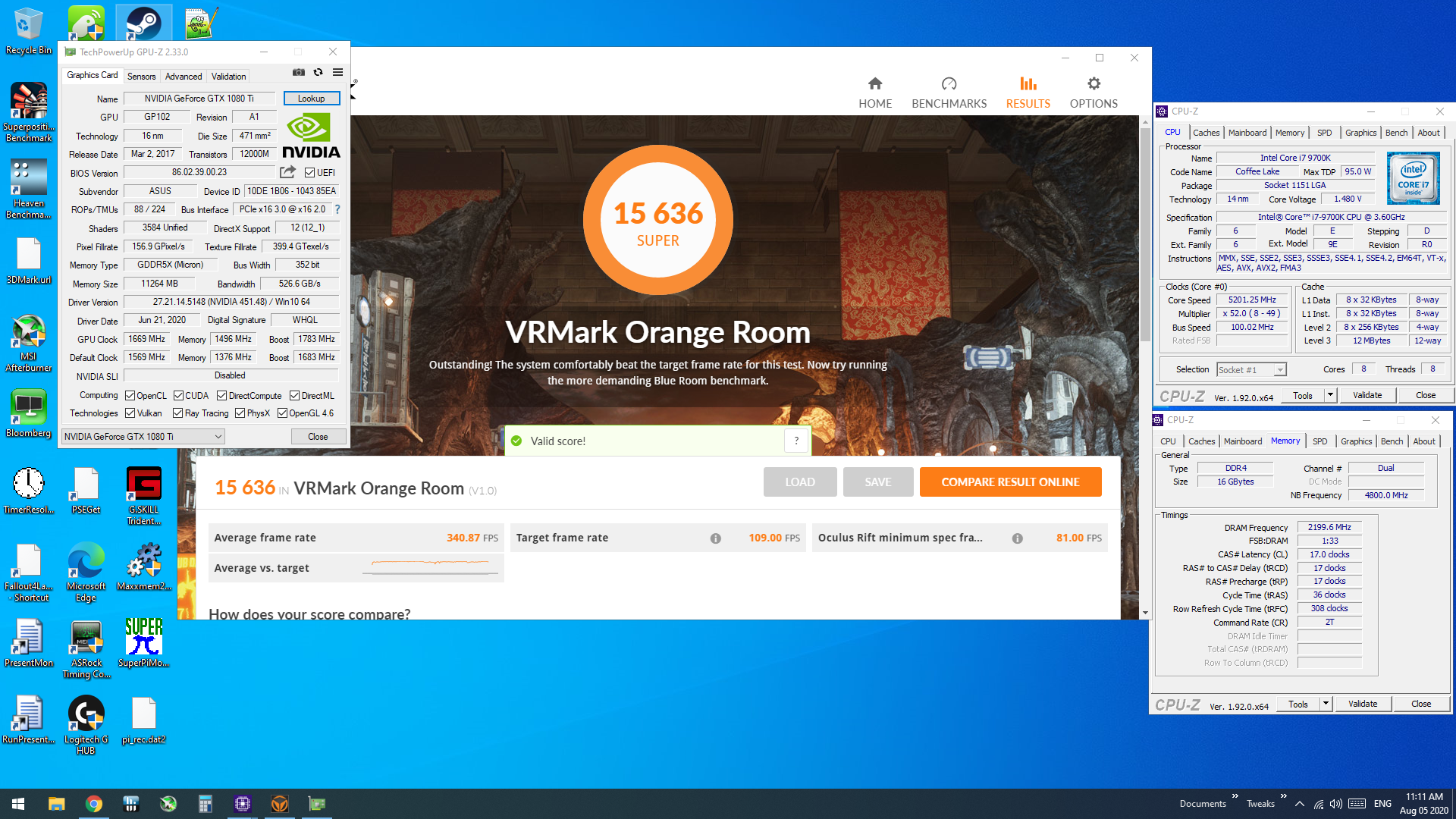Click the LOAD button in VRMark

click(800, 482)
